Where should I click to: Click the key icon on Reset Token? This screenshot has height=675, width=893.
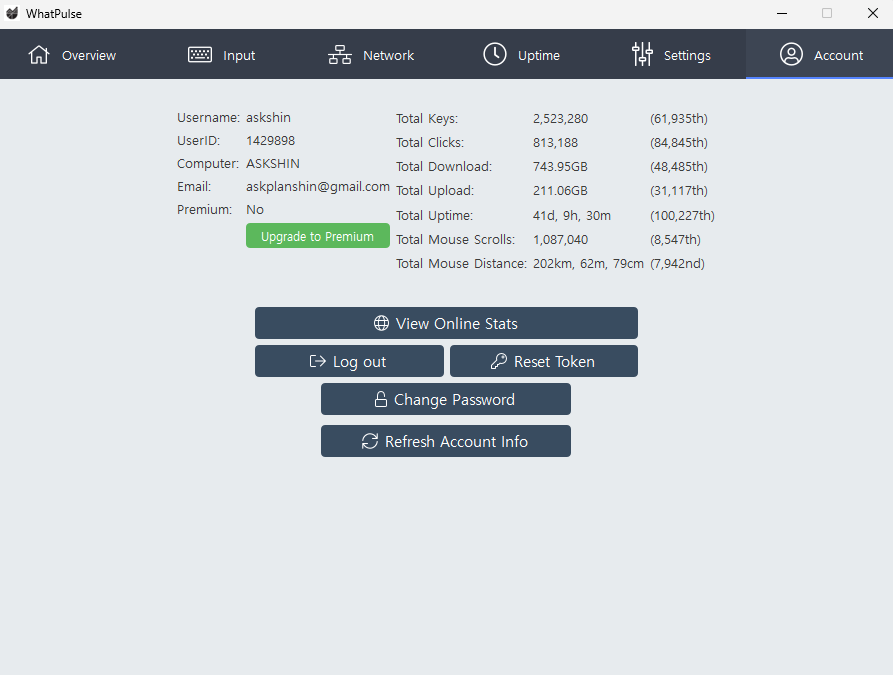499,361
